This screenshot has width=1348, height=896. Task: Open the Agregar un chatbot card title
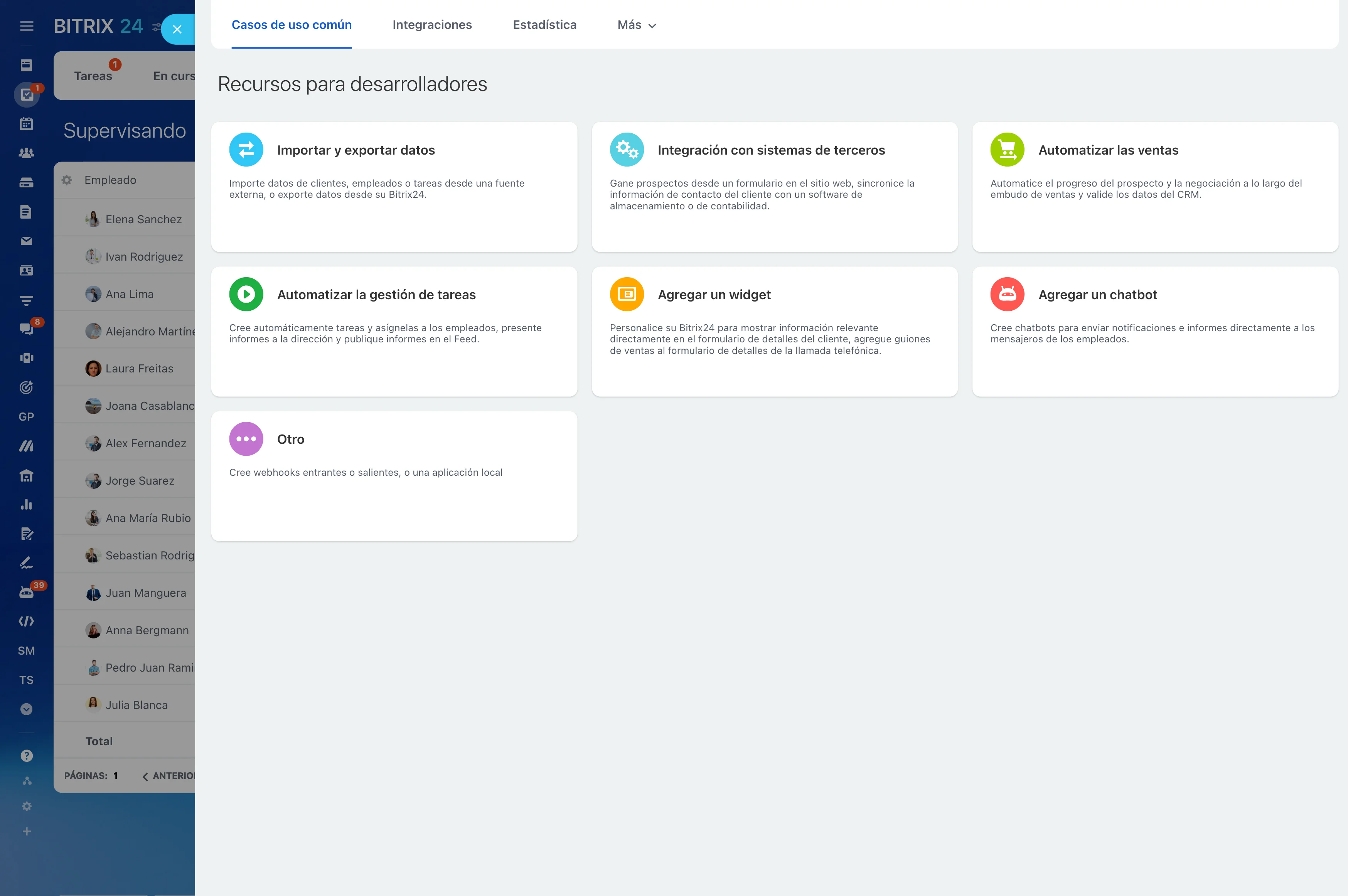(1097, 295)
